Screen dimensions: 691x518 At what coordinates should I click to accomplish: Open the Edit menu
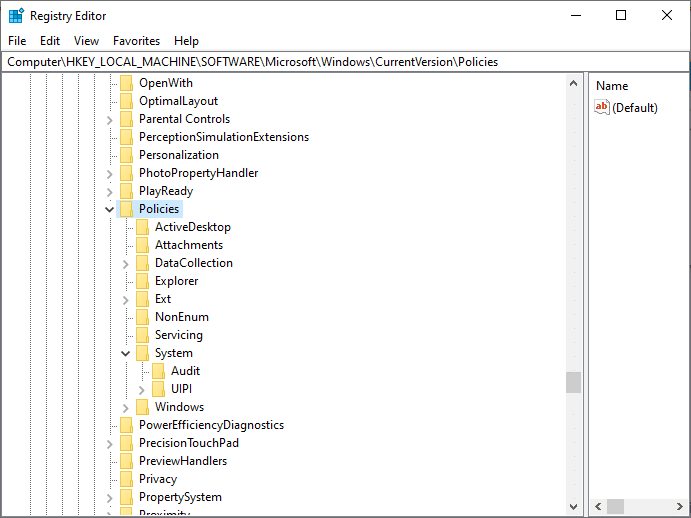pyautogui.click(x=50, y=41)
